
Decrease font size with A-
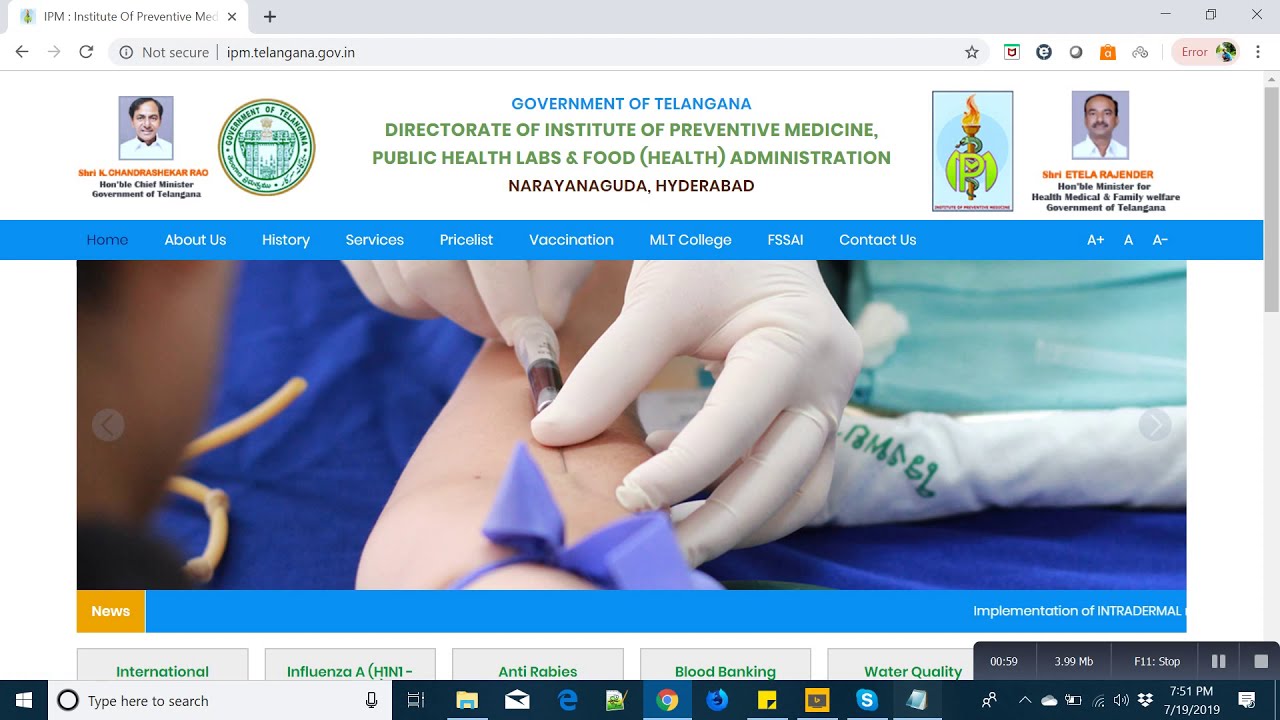(1160, 240)
